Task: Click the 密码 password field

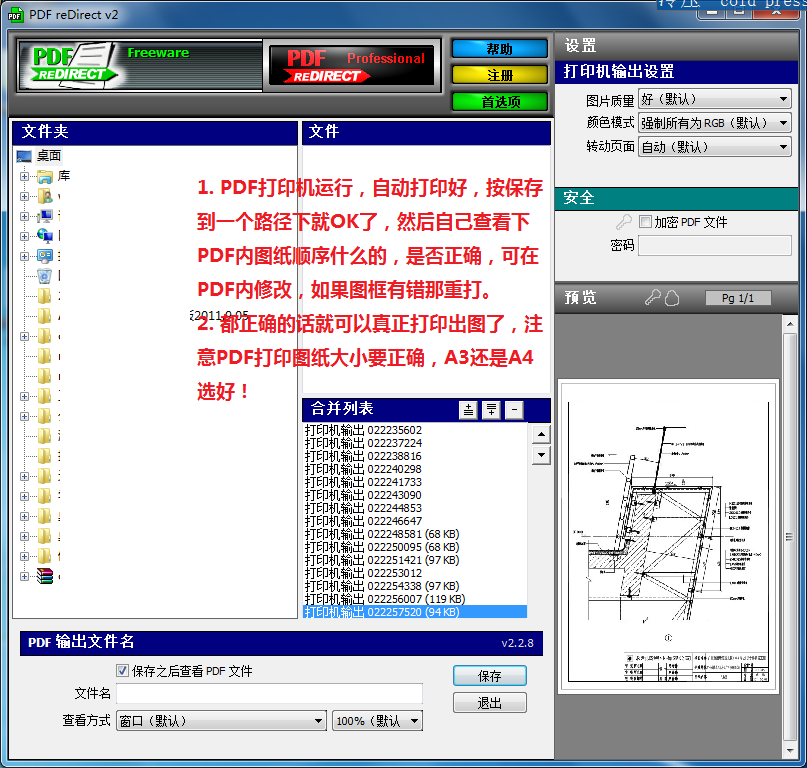Action: pos(714,246)
